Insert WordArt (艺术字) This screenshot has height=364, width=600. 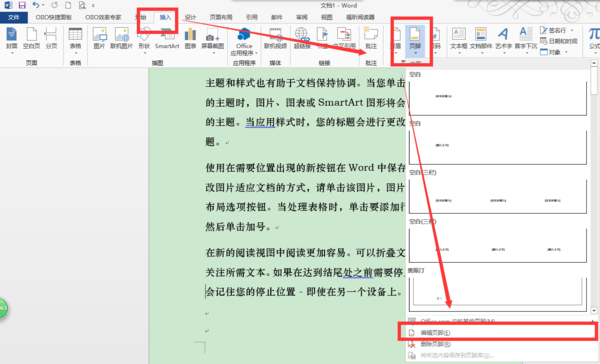click(x=504, y=40)
